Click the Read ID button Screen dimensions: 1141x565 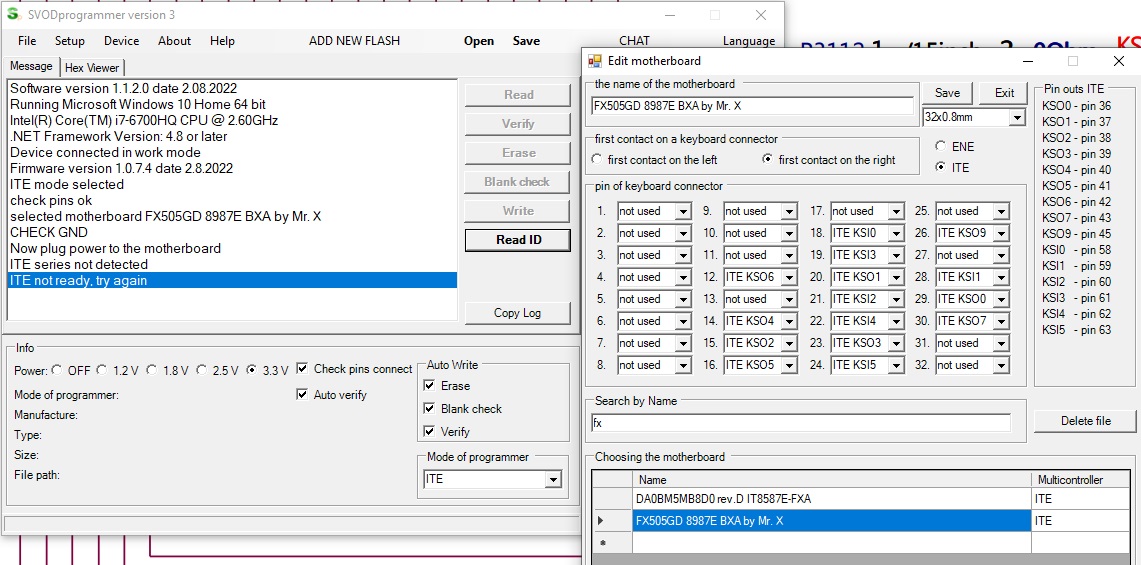(x=518, y=240)
